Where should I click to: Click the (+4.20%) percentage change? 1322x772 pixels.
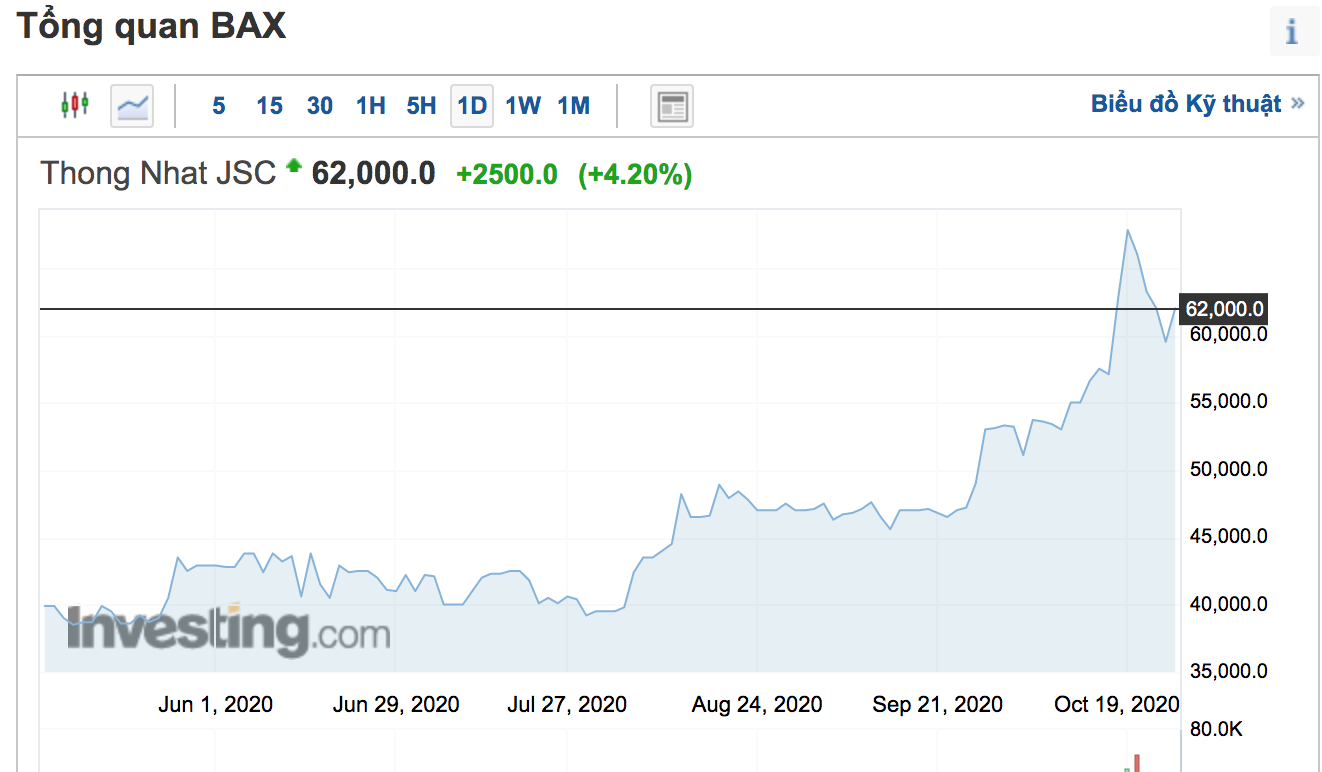pos(635,175)
